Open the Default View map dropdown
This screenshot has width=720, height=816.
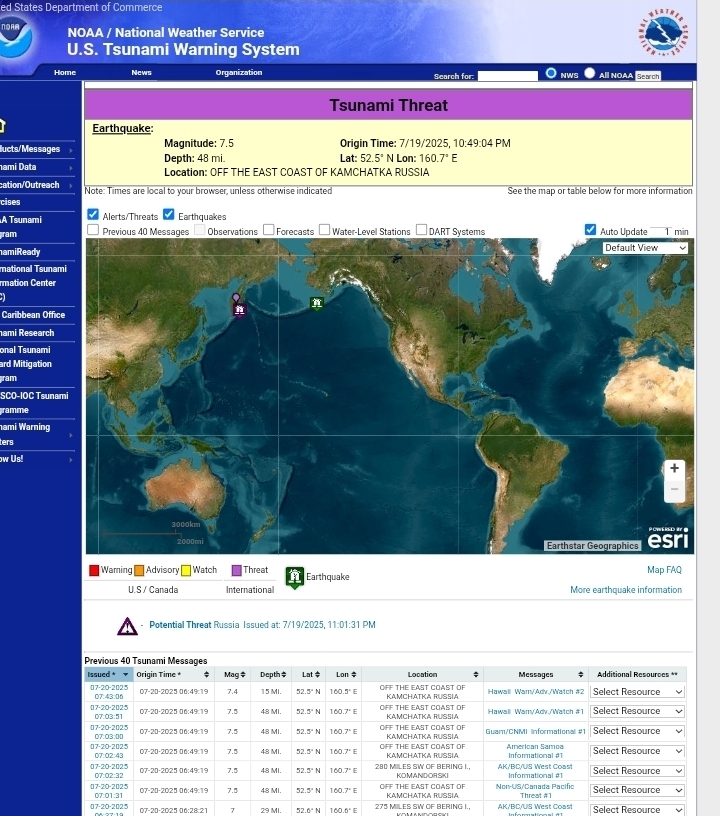[x=645, y=248]
